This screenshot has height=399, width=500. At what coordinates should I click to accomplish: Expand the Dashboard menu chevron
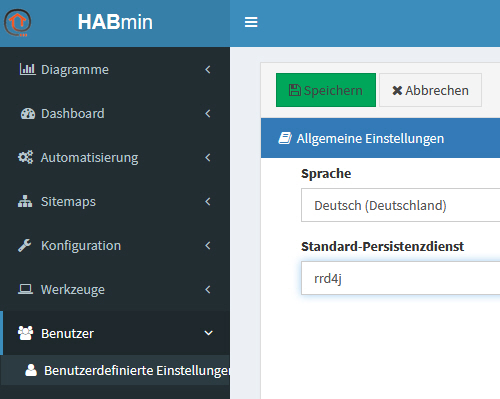(x=208, y=114)
